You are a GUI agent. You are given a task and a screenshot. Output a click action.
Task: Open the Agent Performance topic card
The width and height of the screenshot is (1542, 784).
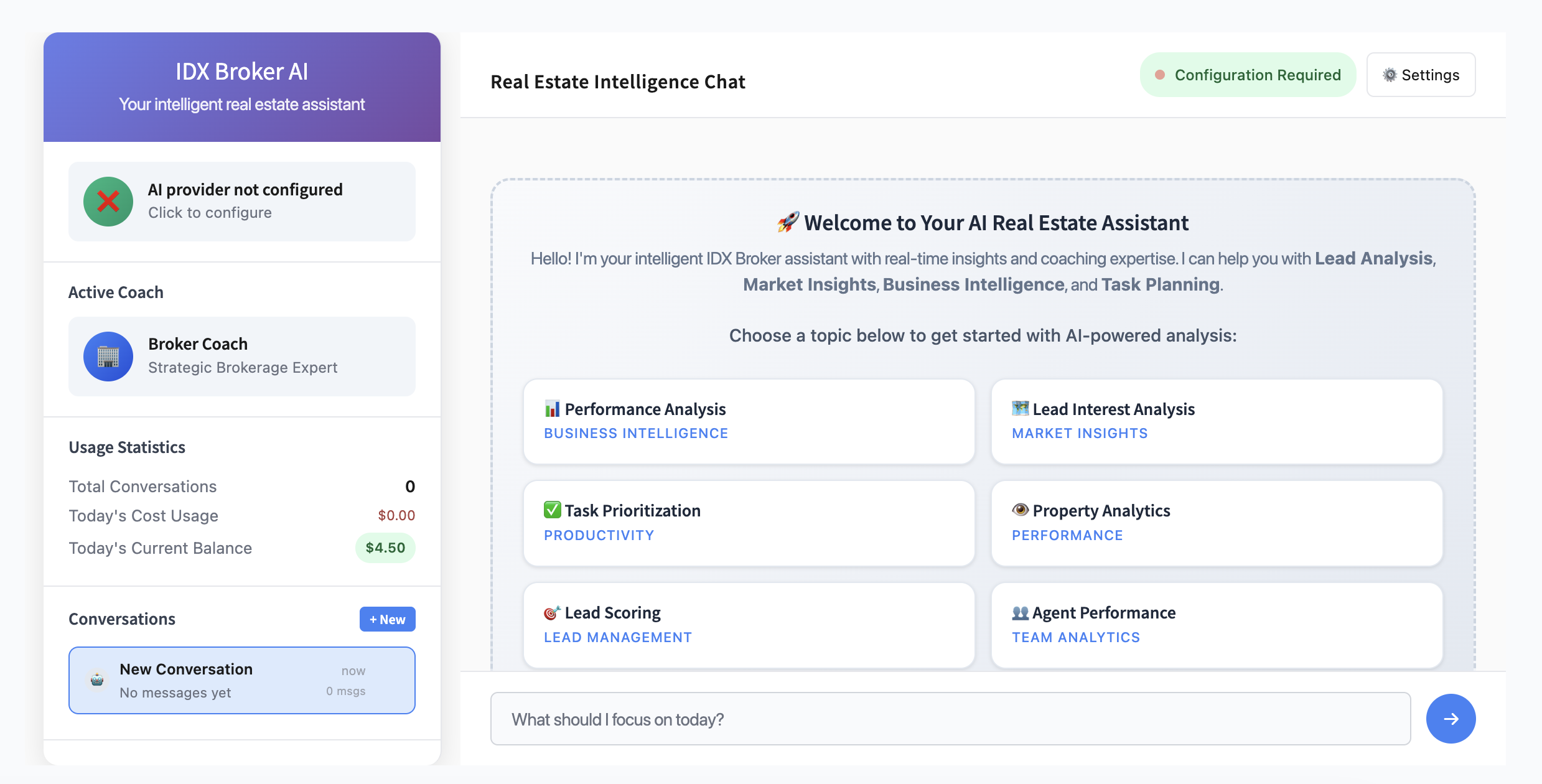click(1217, 625)
